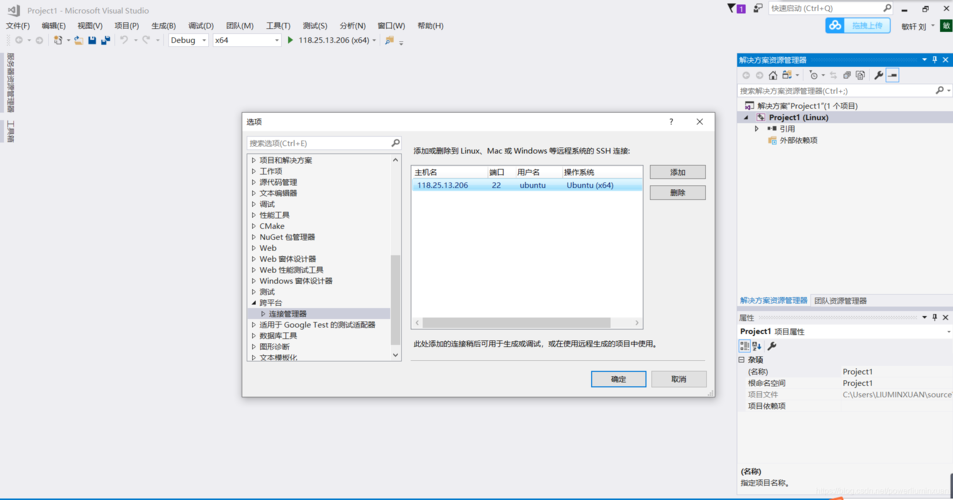Click the Show All Files icon in Solution Explorer
The height and width of the screenshot is (500, 953).
pyautogui.click(x=860, y=75)
